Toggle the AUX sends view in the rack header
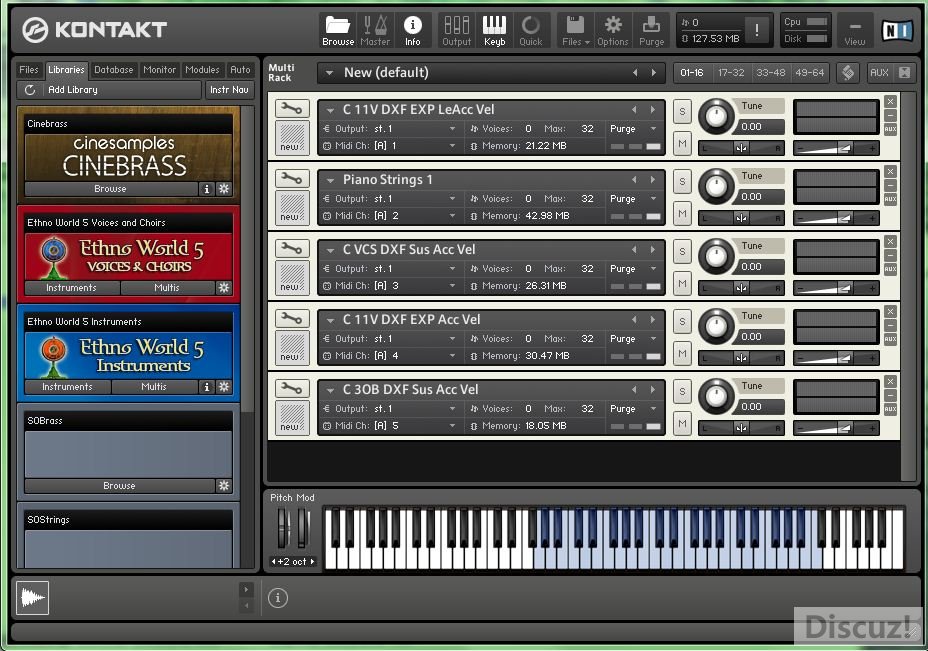The width and height of the screenshot is (928, 651). 879,73
